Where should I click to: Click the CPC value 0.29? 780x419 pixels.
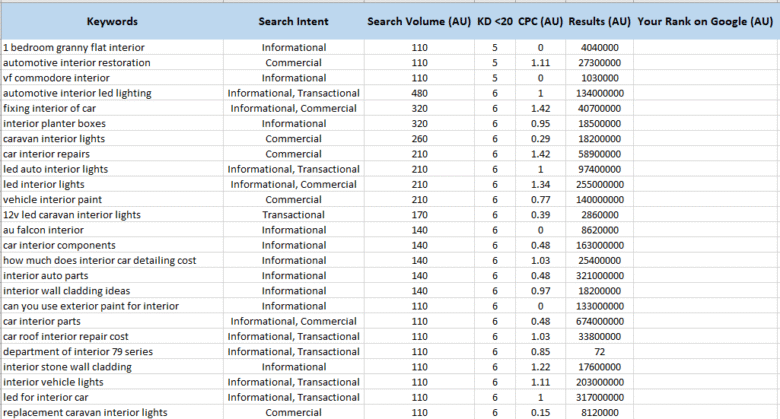click(x=540, y=139)
